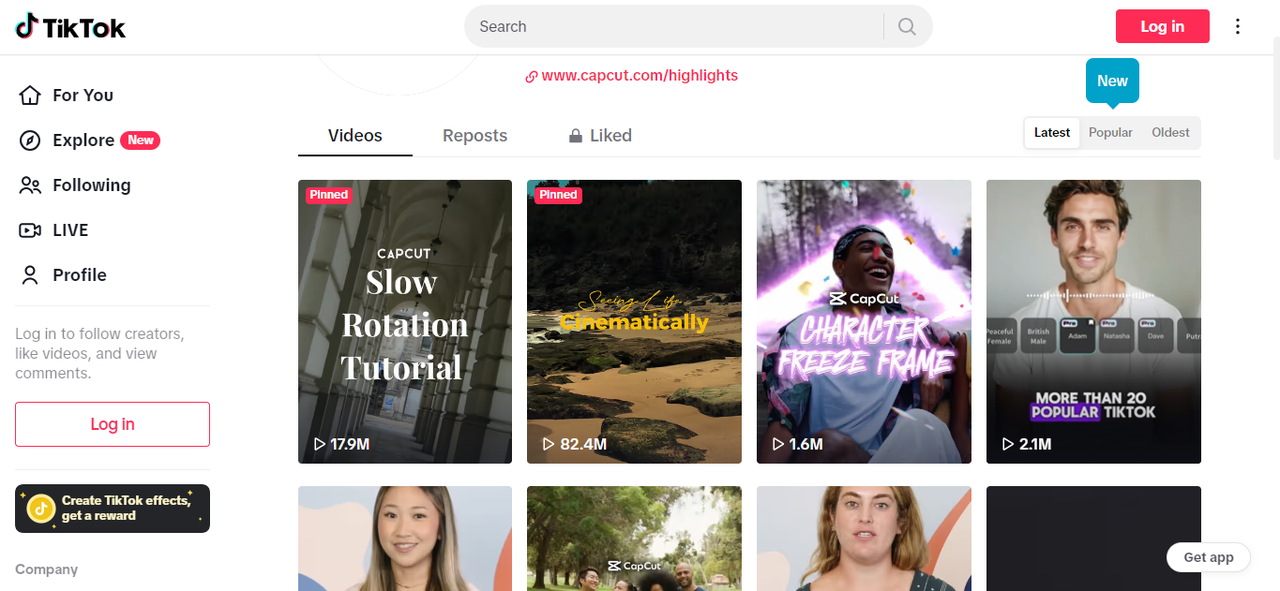Open the Profile page label
The image size is (1280, 591).
click(80, 275)
